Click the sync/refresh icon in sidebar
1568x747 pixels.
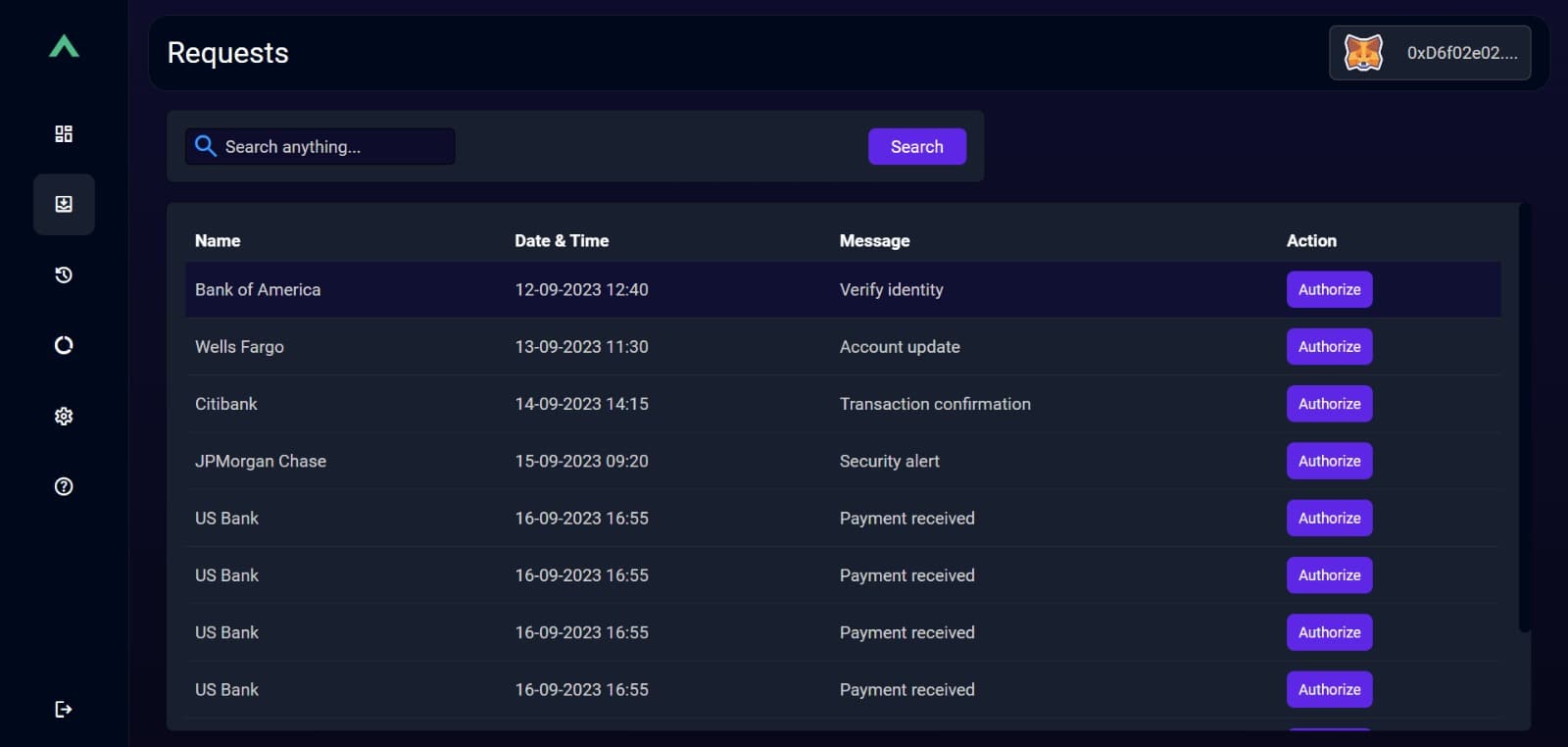[63, 345]
